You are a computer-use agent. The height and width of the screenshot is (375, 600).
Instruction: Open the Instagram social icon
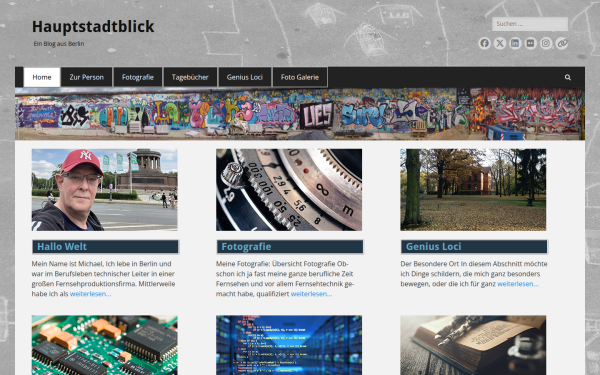pos(546,43)
